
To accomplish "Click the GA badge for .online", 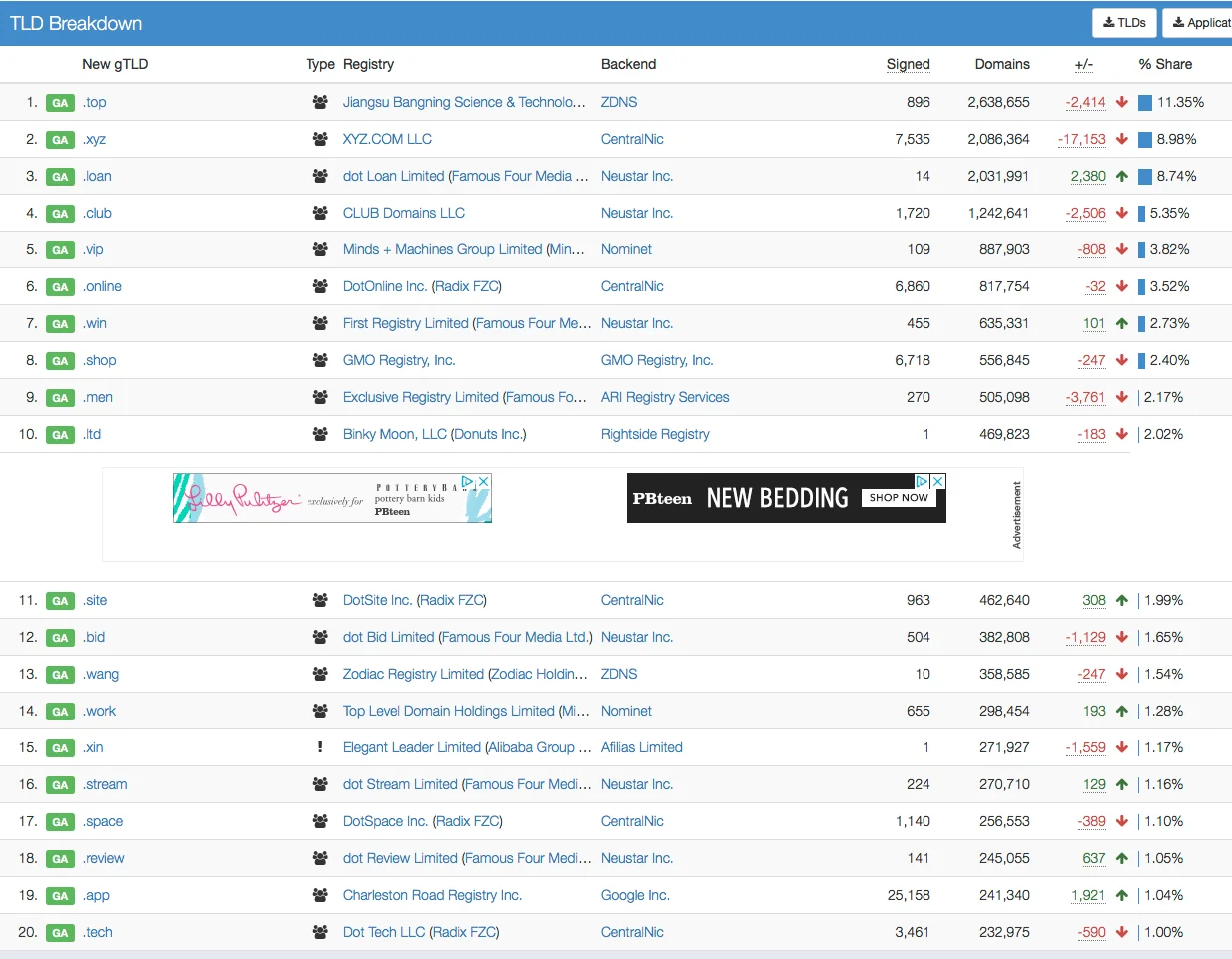I will 60,287.
